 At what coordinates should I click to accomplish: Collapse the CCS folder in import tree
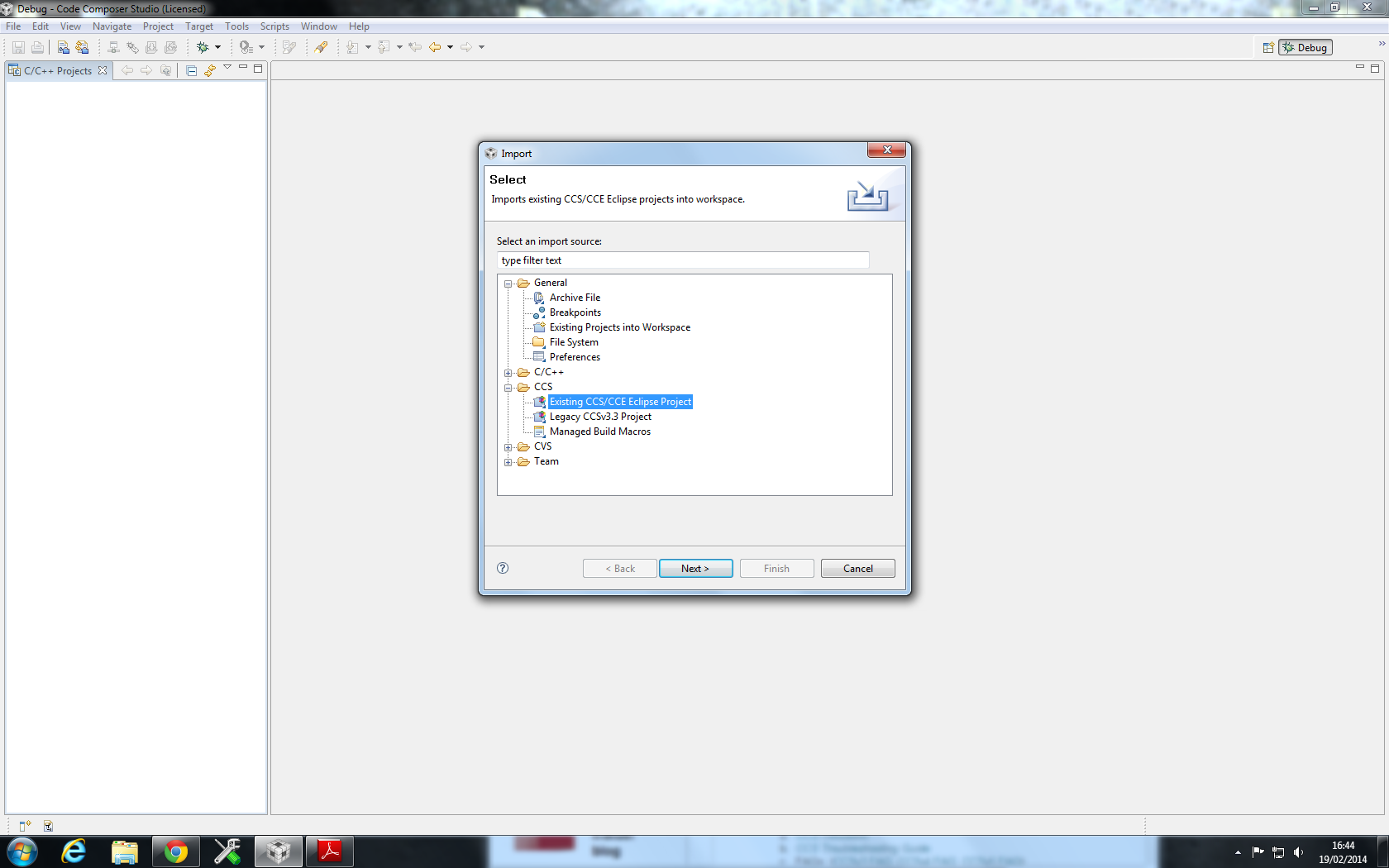pyautogui.click(x=508, y=388)
